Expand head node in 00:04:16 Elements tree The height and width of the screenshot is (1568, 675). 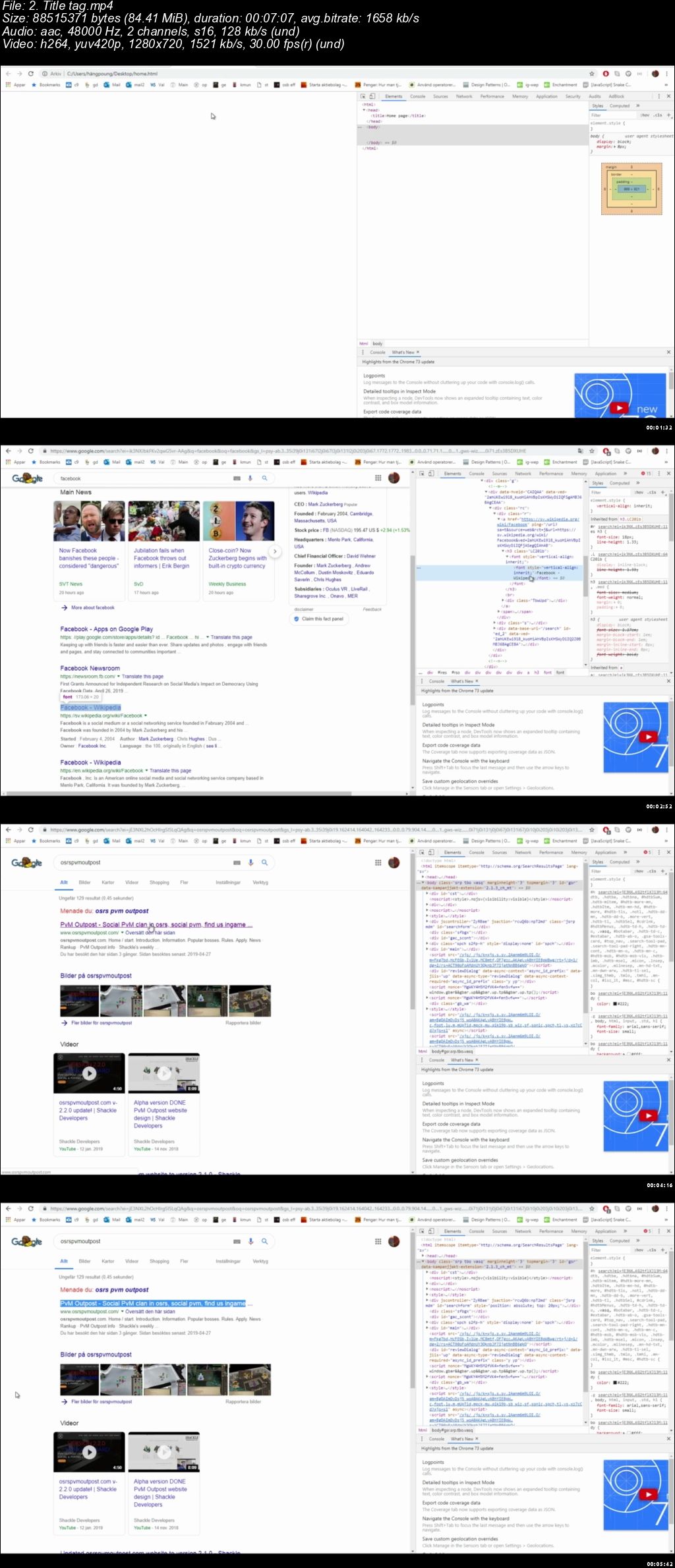click(424, 877)
